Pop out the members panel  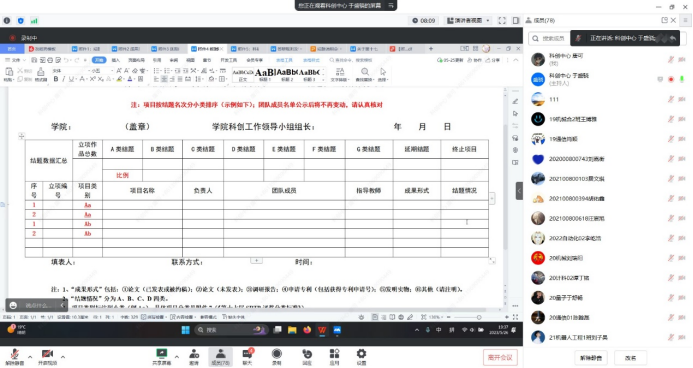tap(664, 20)
